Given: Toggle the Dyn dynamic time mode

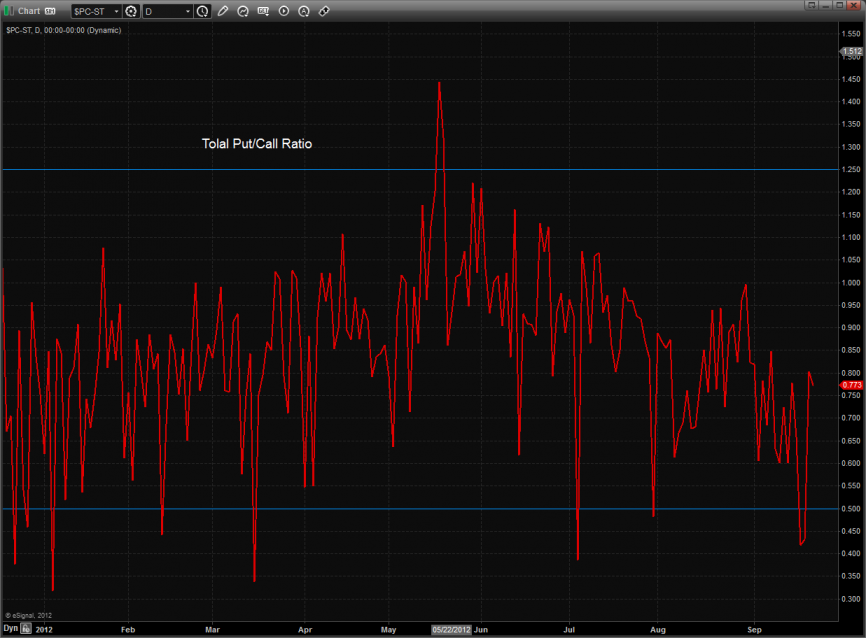Looking at the screenshot, I should tap(10, 630).
